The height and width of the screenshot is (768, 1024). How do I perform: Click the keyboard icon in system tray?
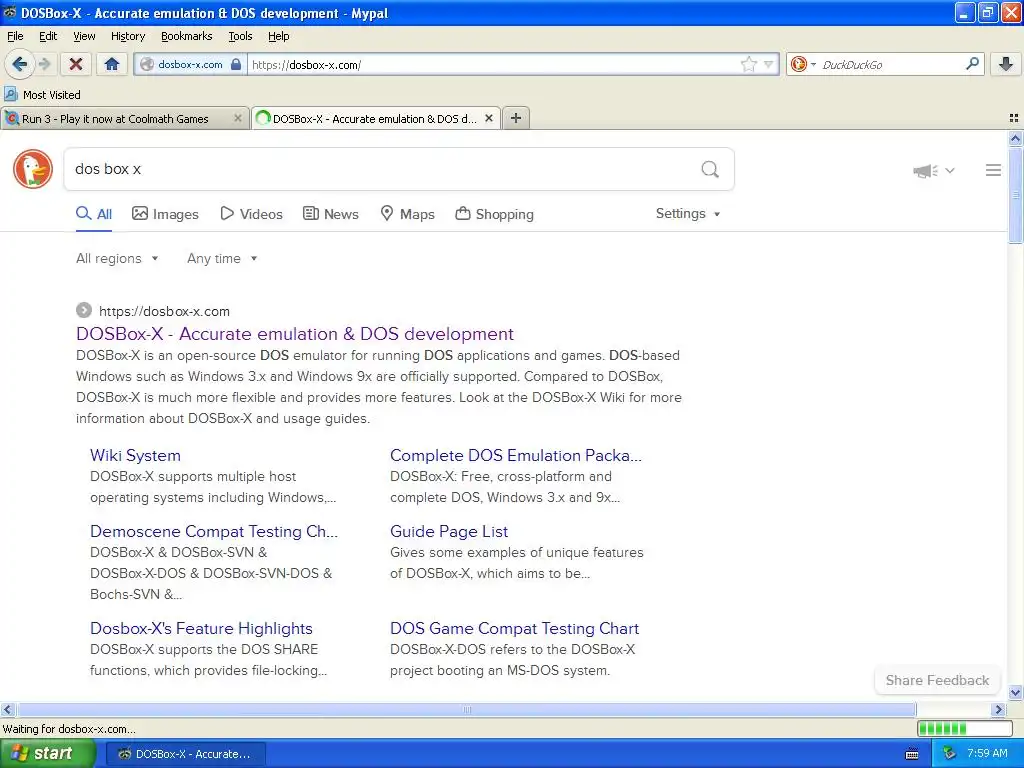pyautogui.click(x=912, y=754)
